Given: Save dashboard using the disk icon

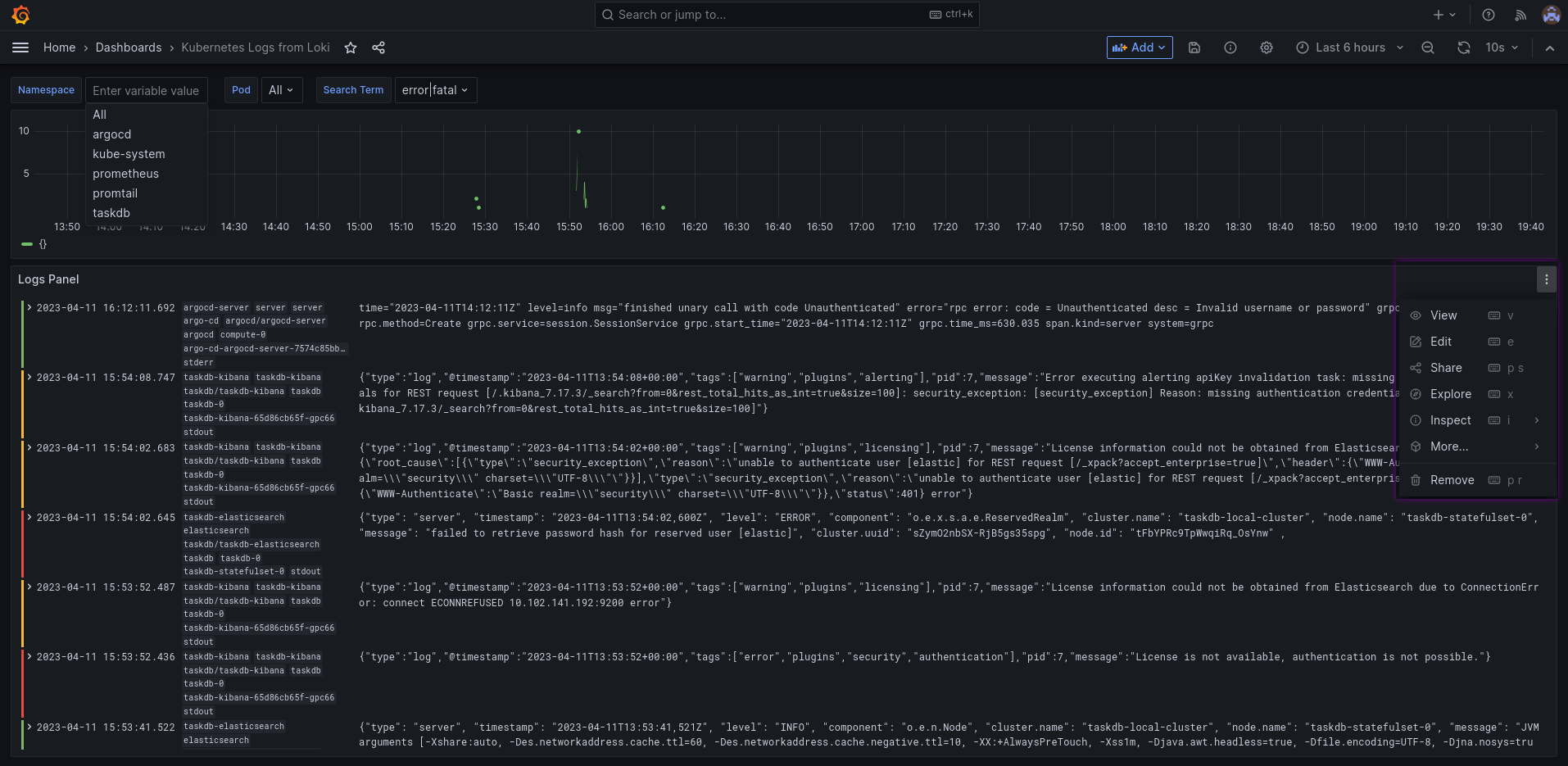Looking at the screenshot, I should (1194, 48).
